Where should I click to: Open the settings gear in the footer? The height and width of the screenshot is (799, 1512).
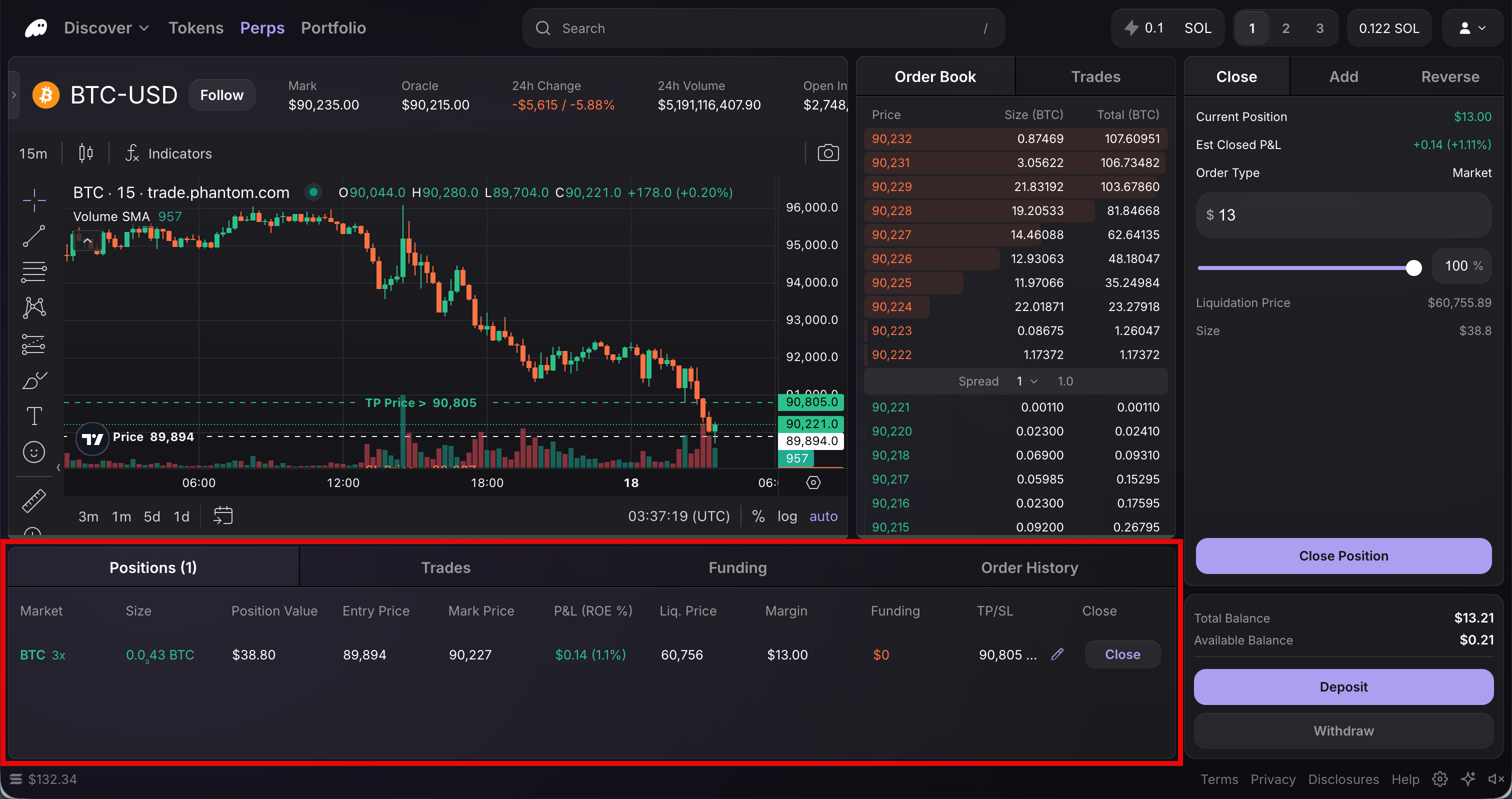tap(1439, 779)
